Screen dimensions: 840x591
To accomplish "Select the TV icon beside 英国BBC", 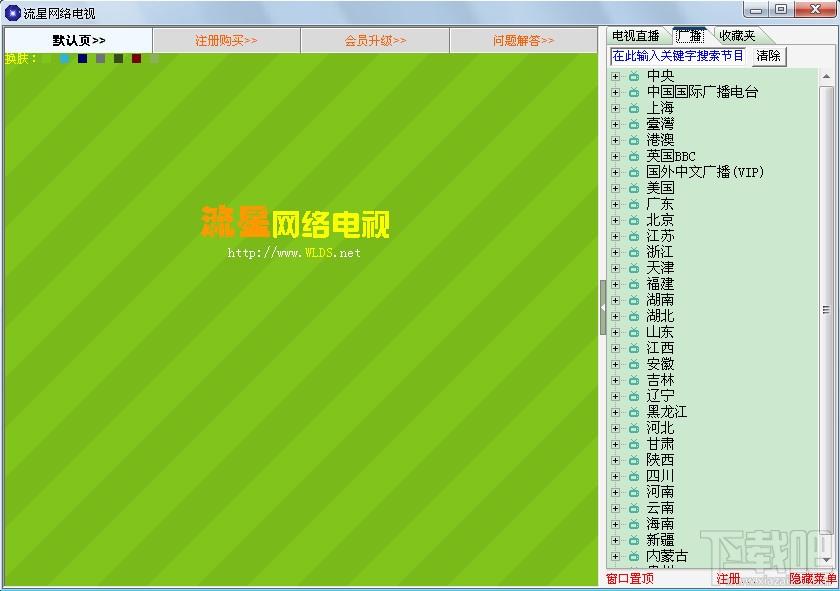I will pyautogui.click(x=634, y=156).
